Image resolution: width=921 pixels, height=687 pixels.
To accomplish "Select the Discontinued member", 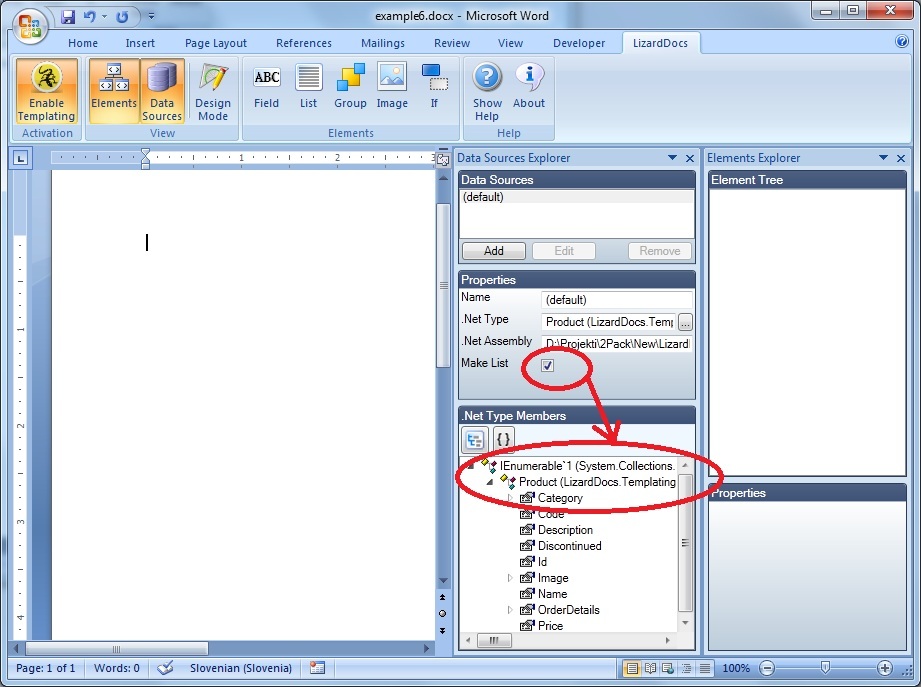I will (570, 546).
